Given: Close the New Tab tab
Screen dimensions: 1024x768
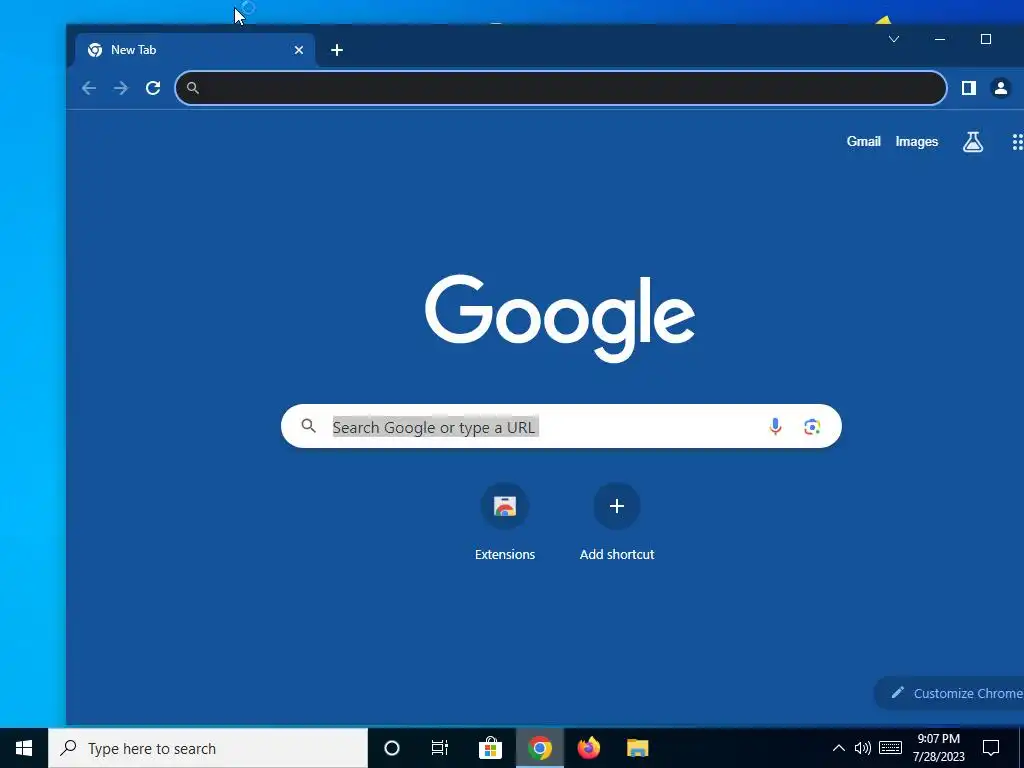Looking at the screenshot, I should [x=298, y=50].
